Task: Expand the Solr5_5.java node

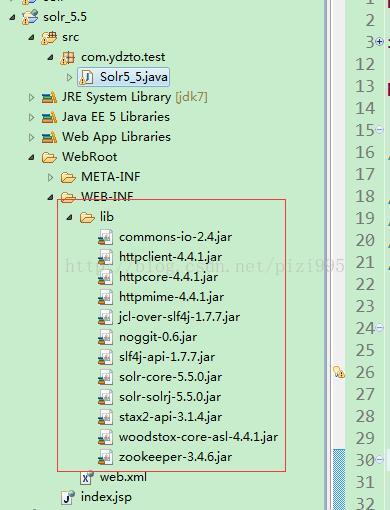Action: pyautogui.click(x=69, y=77)
